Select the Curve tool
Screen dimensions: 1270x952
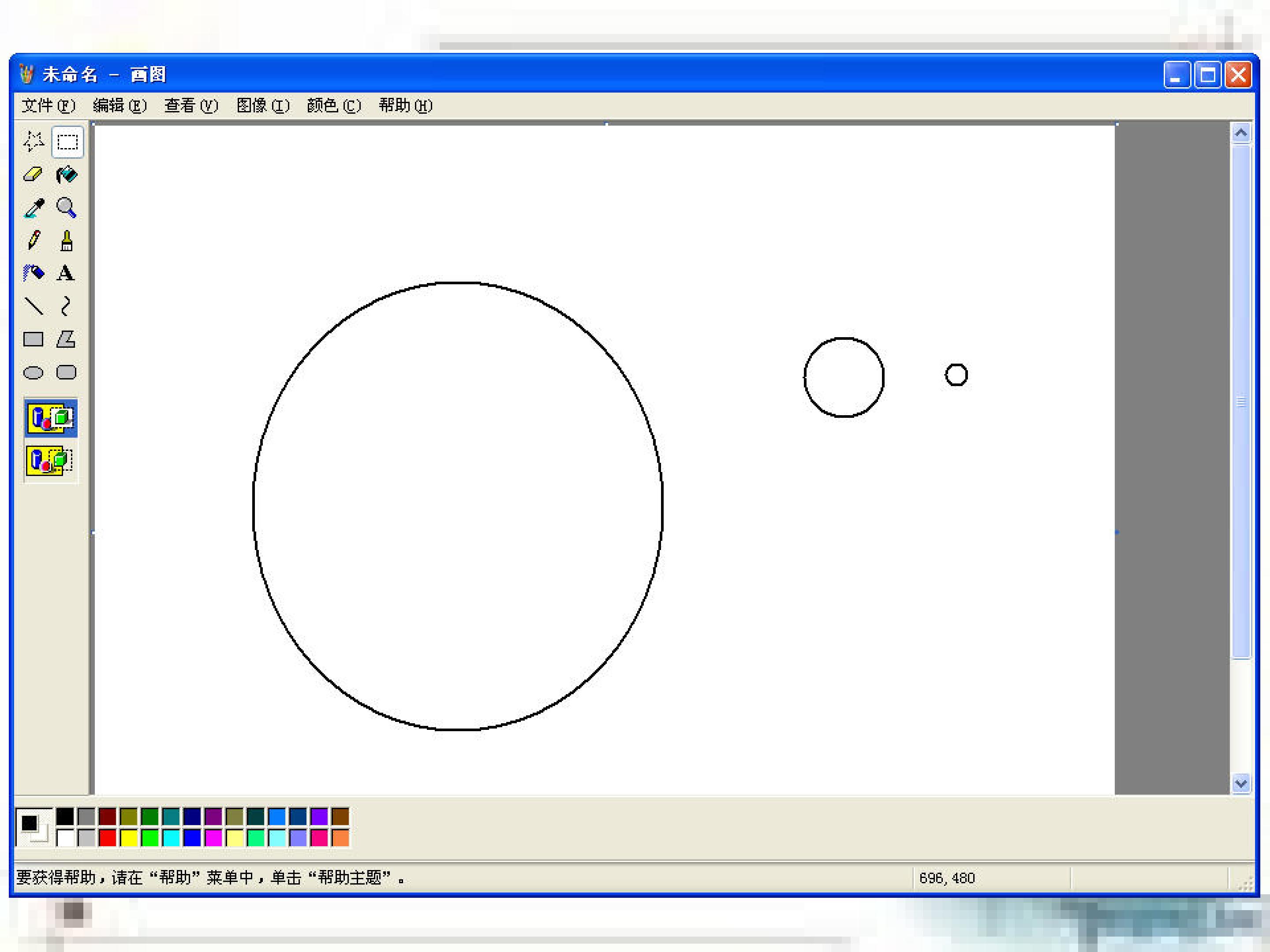pyautogui.click(x=67, y=306)
